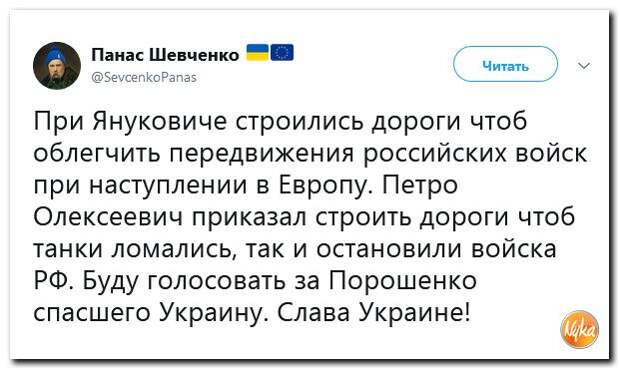Click the name Порошенко in the tweet

click(x=403, y=281)
